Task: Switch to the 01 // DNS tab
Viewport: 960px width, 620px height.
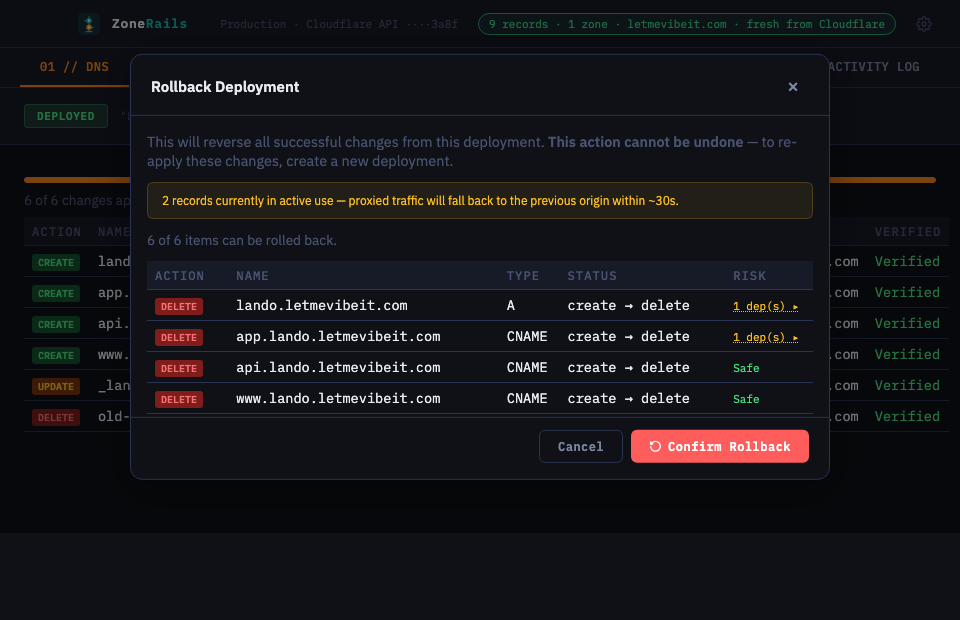Action: pyautogui.click(x=74, y=67)
